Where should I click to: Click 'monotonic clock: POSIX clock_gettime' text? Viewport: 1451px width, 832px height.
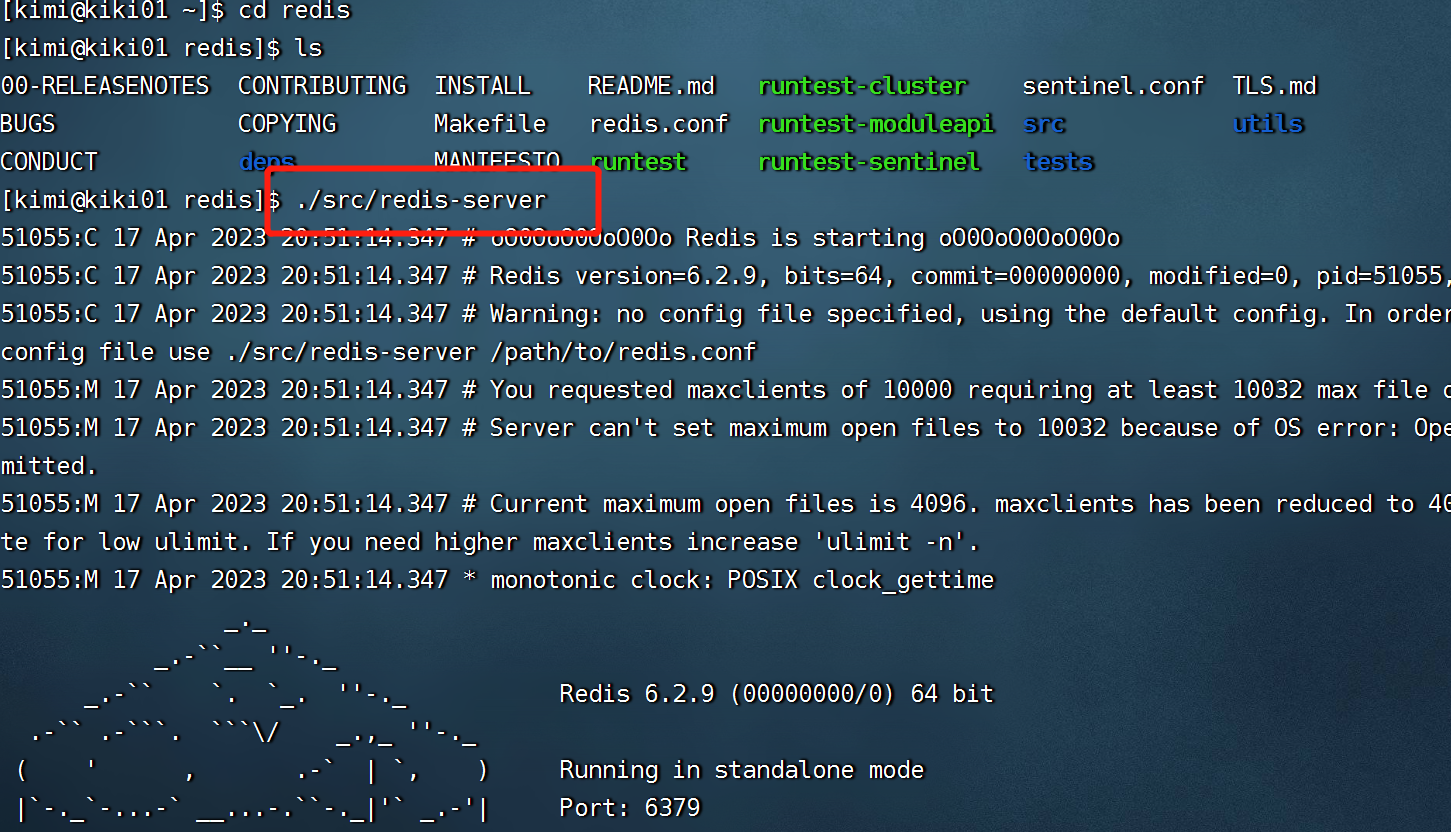pos(742,580)
